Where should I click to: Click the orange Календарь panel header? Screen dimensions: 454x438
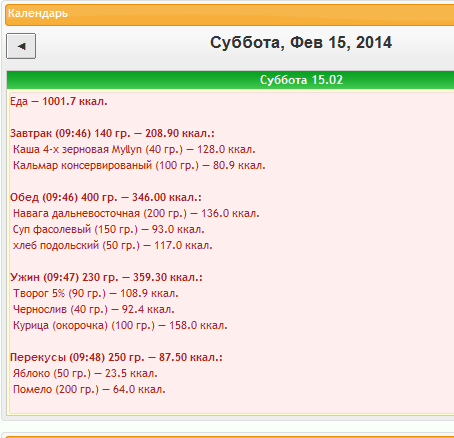point(230,15)
